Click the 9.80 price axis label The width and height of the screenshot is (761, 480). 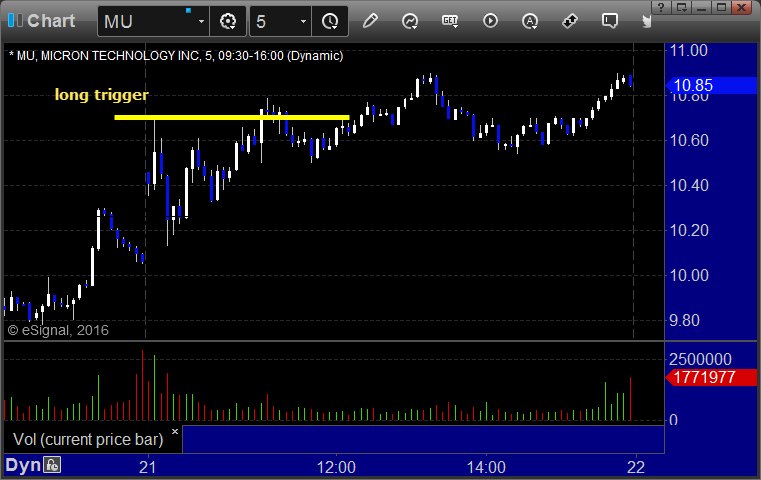(684, 320)
